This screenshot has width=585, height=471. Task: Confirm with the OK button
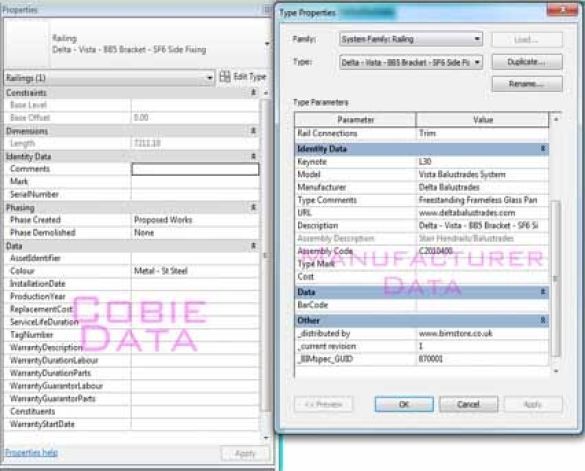404,404
